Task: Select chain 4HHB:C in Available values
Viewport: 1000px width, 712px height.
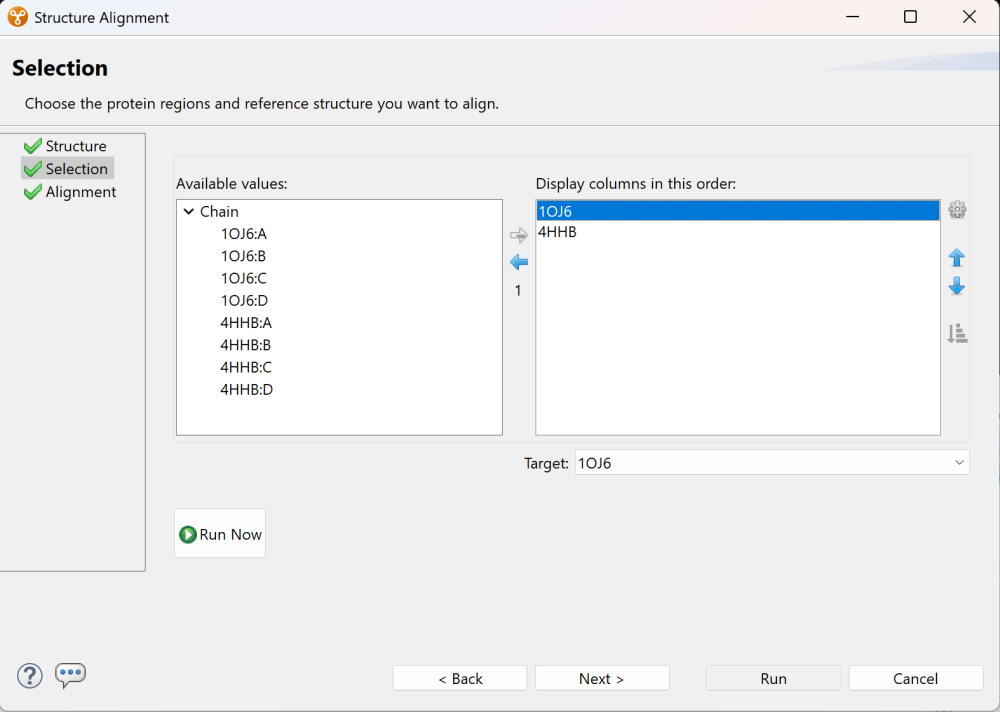Action: (x=246, y=367)
